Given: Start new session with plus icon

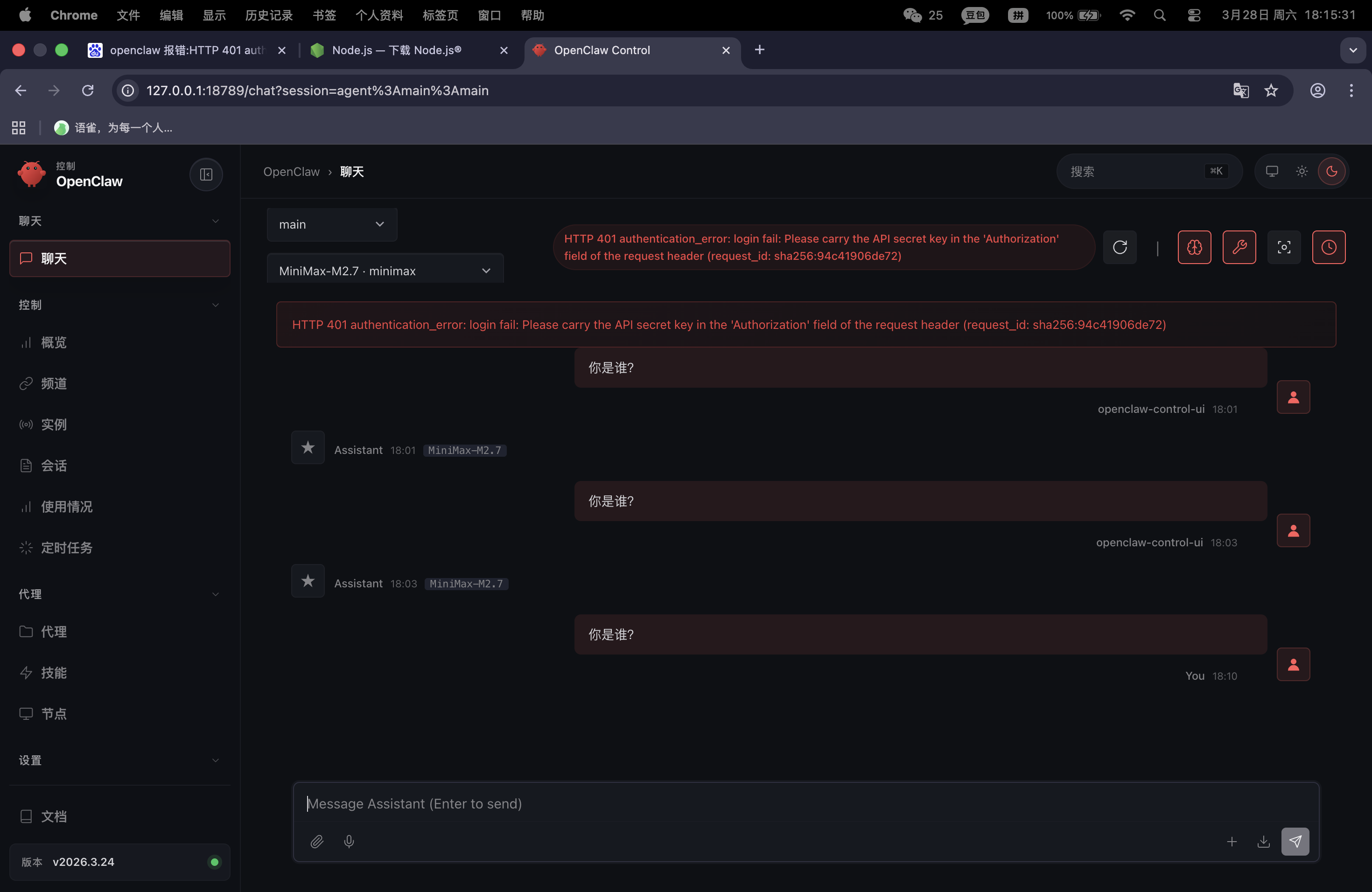Looking at the screenshot, I should (x=1232, y=841).
